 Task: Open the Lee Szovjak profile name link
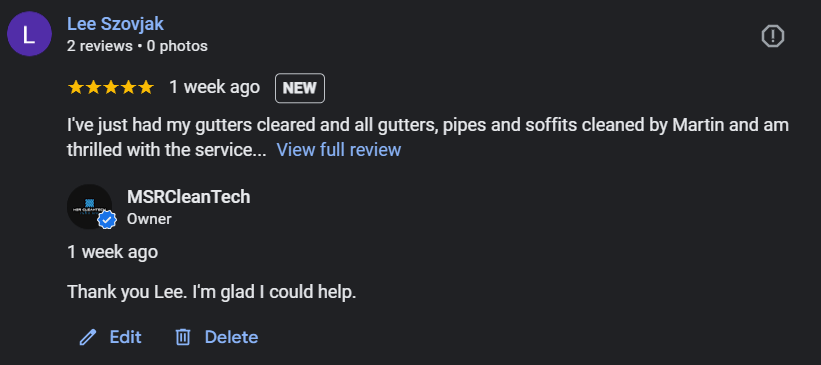(115, 24)
